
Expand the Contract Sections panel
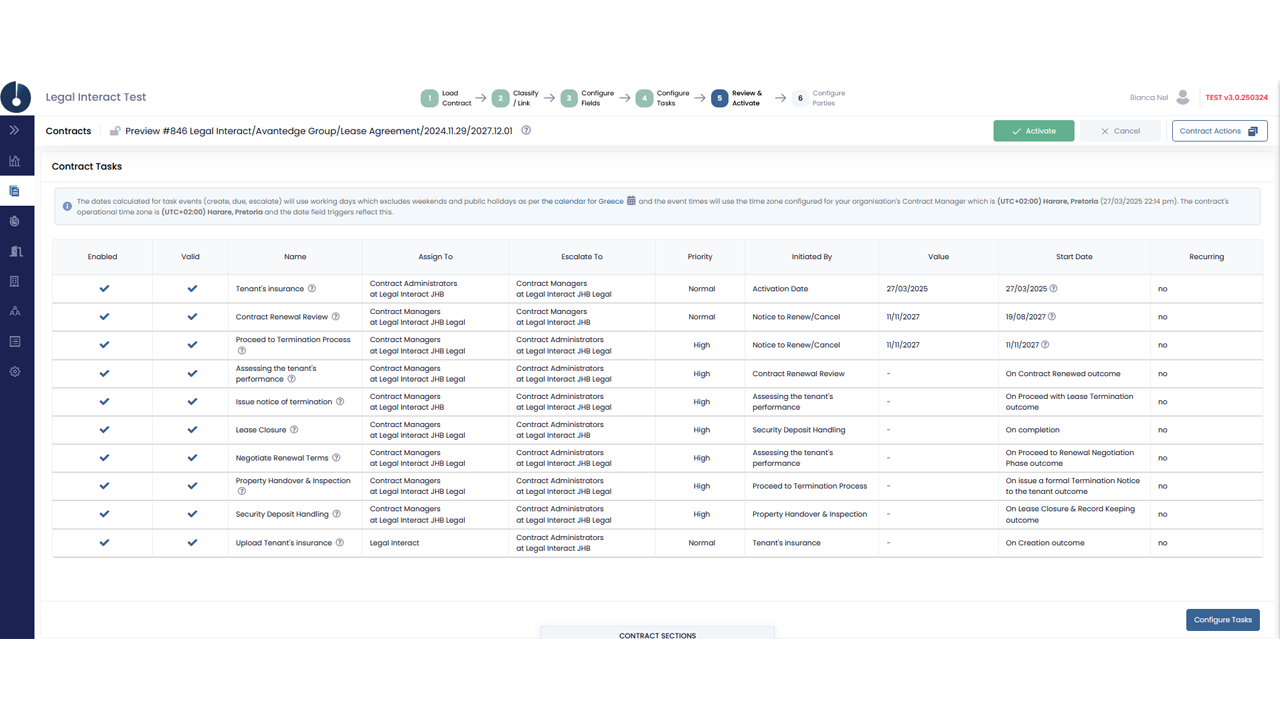coord(657,634)
